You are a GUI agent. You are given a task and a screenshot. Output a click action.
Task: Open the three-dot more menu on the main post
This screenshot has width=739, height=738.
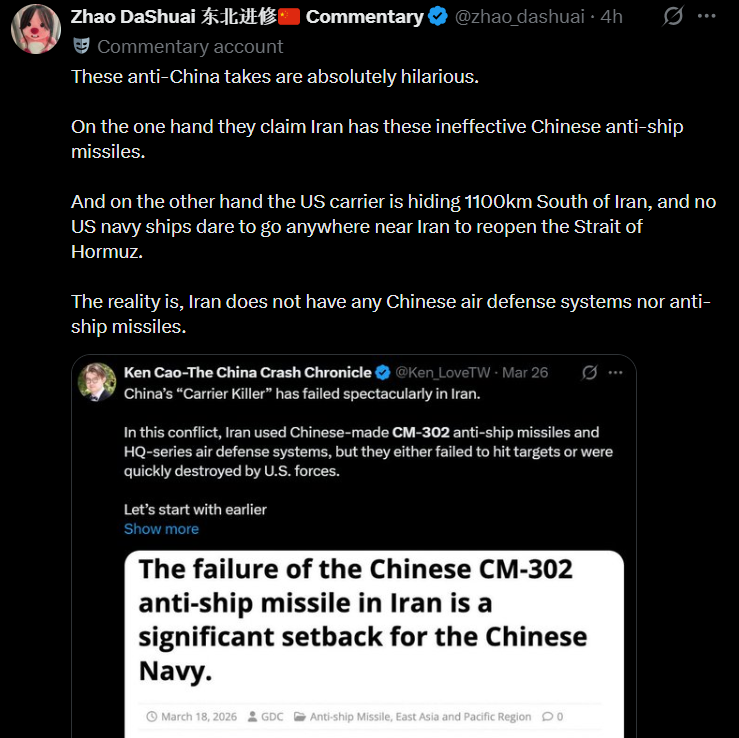[706, 16]
